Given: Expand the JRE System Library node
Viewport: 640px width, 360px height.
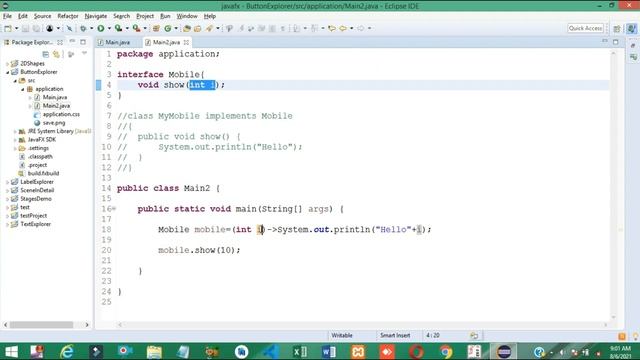Looking at the screenshot, I should (15, 131).
